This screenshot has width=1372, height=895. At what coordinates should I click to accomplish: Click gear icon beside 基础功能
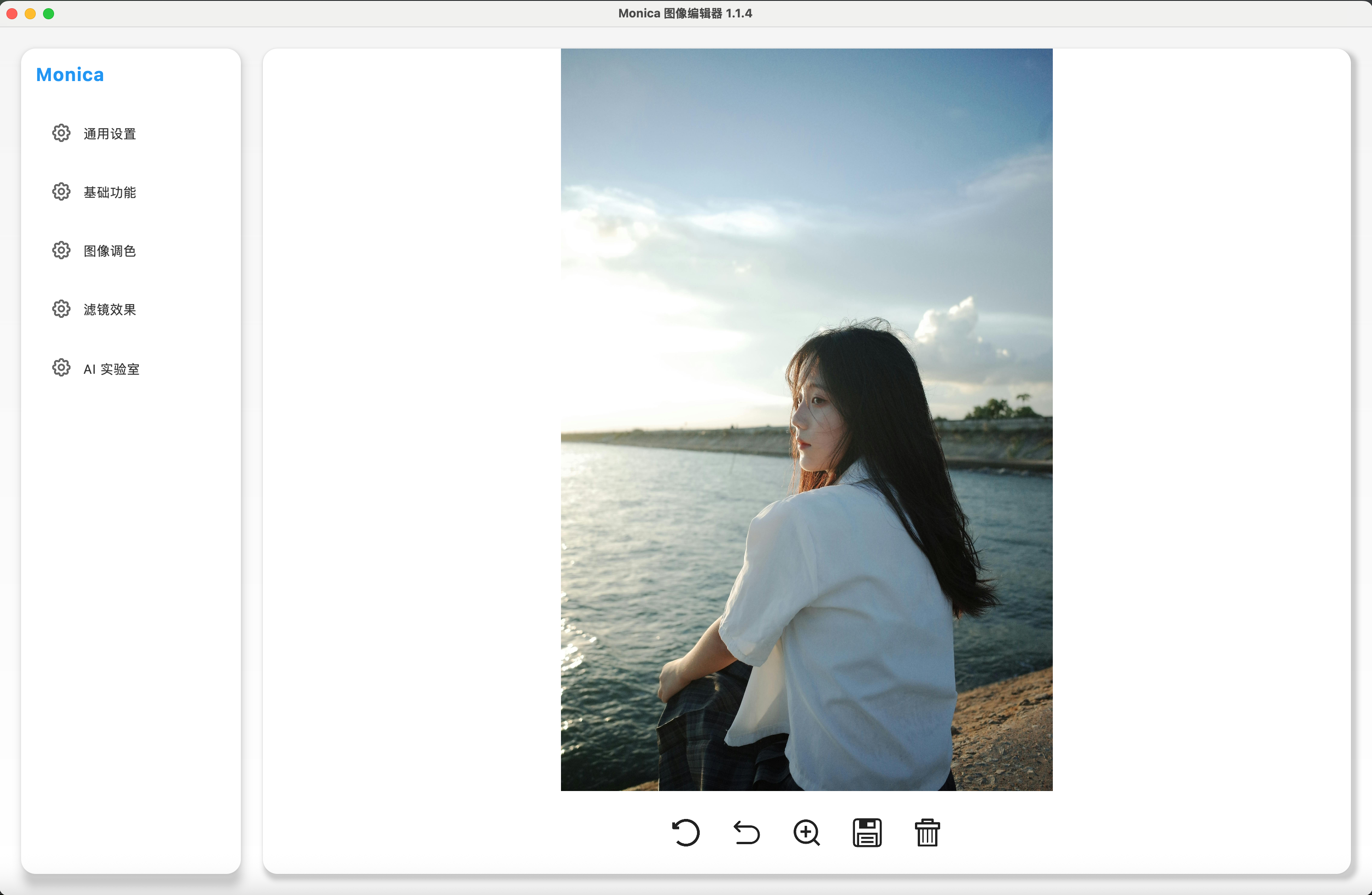click(61, 191)
